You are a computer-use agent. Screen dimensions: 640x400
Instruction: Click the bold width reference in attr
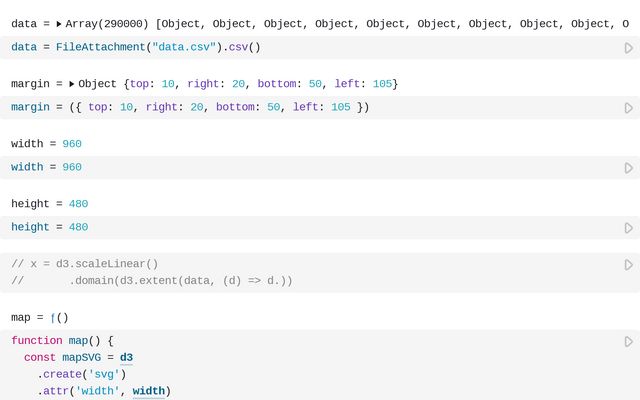[148, 391]
